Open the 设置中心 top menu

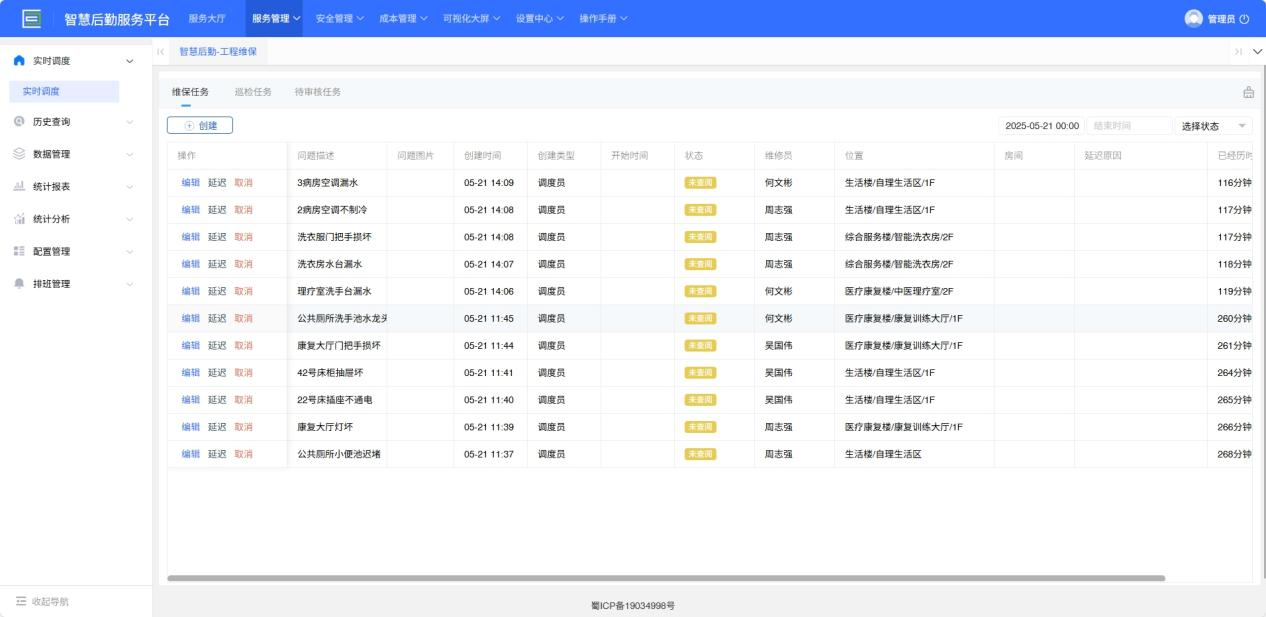click(x=540, y=19)
